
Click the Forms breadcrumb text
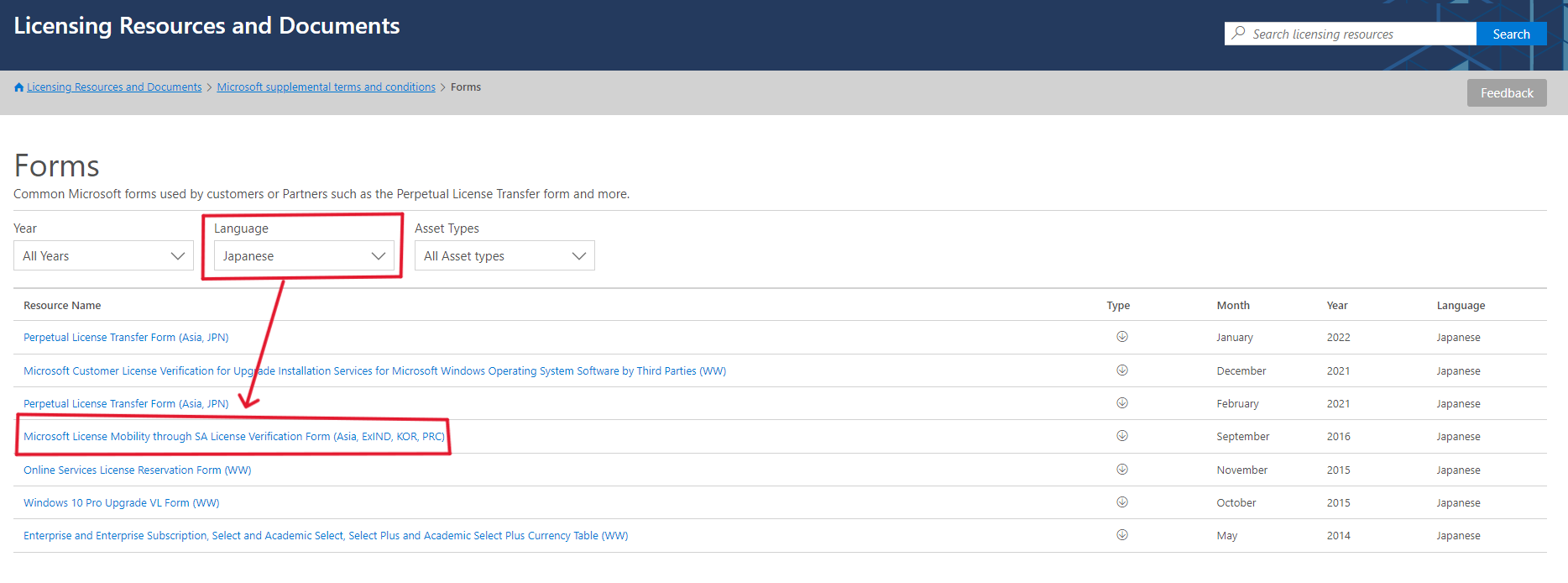(466, 87)
